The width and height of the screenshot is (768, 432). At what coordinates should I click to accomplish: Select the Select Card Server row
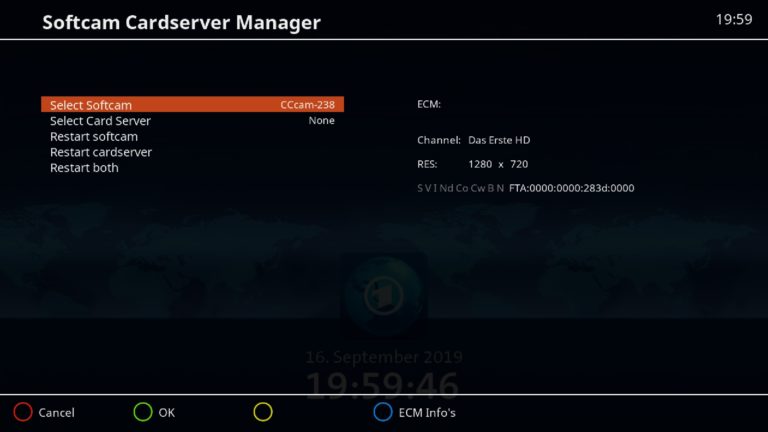pyautogui.click(x=192, y=120)
